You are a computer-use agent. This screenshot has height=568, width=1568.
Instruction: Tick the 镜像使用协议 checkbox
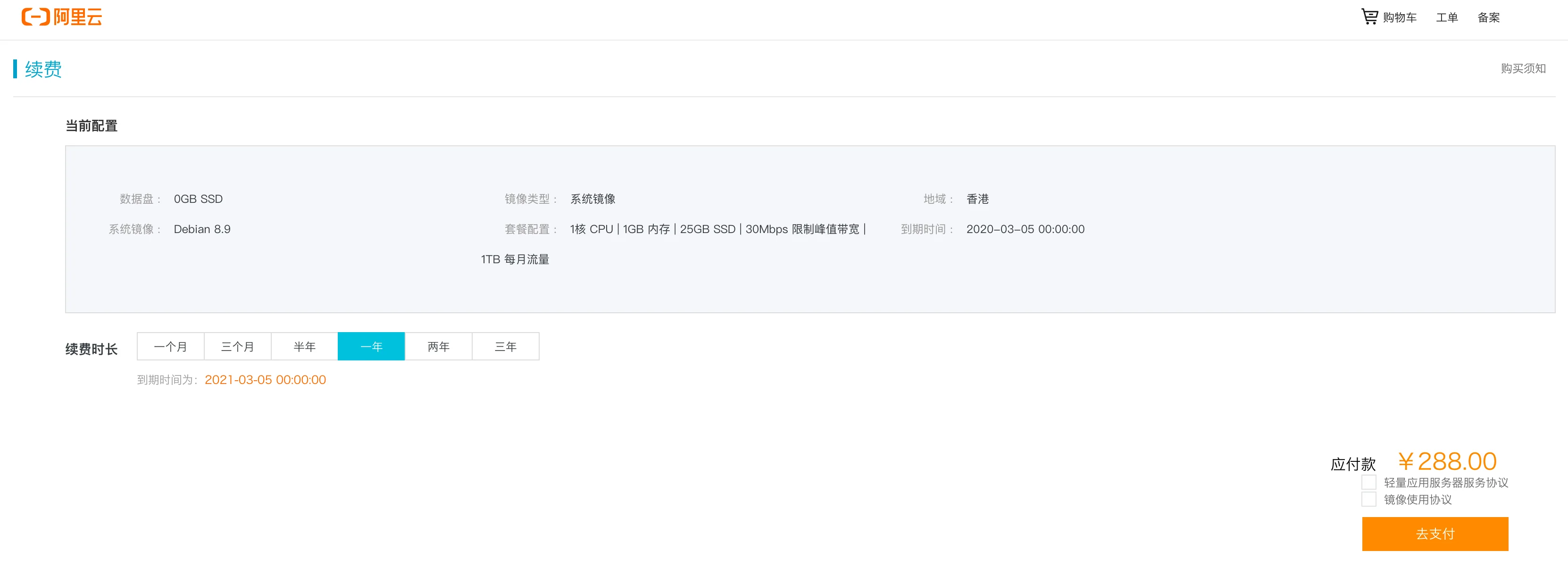point(1368,499)
